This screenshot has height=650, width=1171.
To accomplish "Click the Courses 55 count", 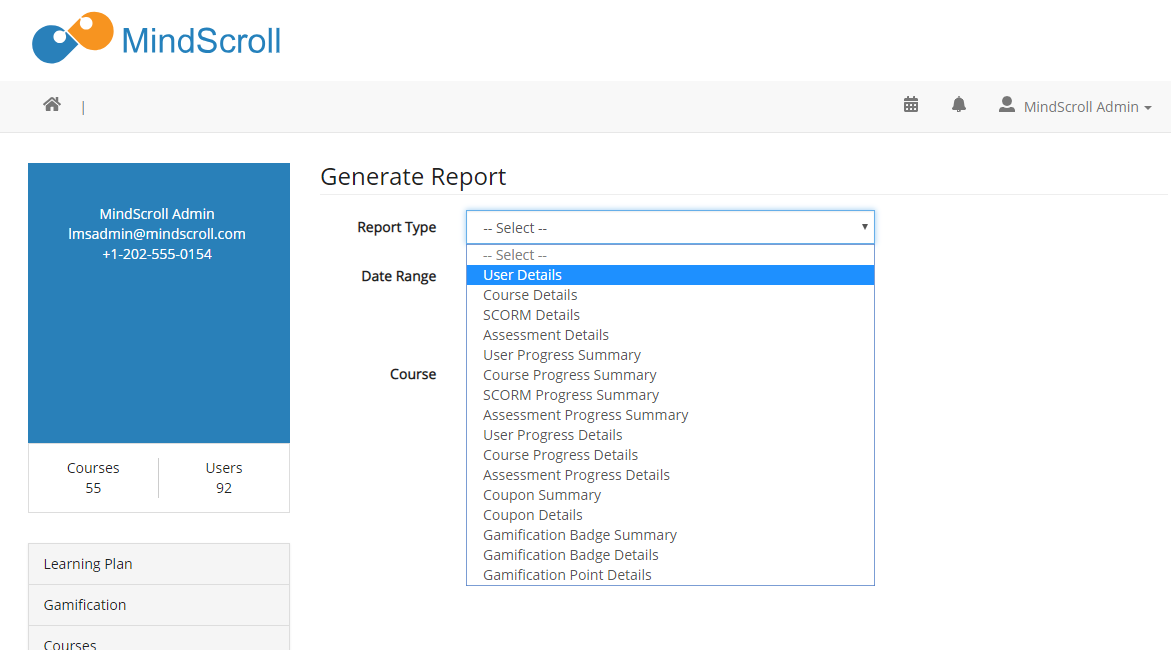I will coord(93,477).
